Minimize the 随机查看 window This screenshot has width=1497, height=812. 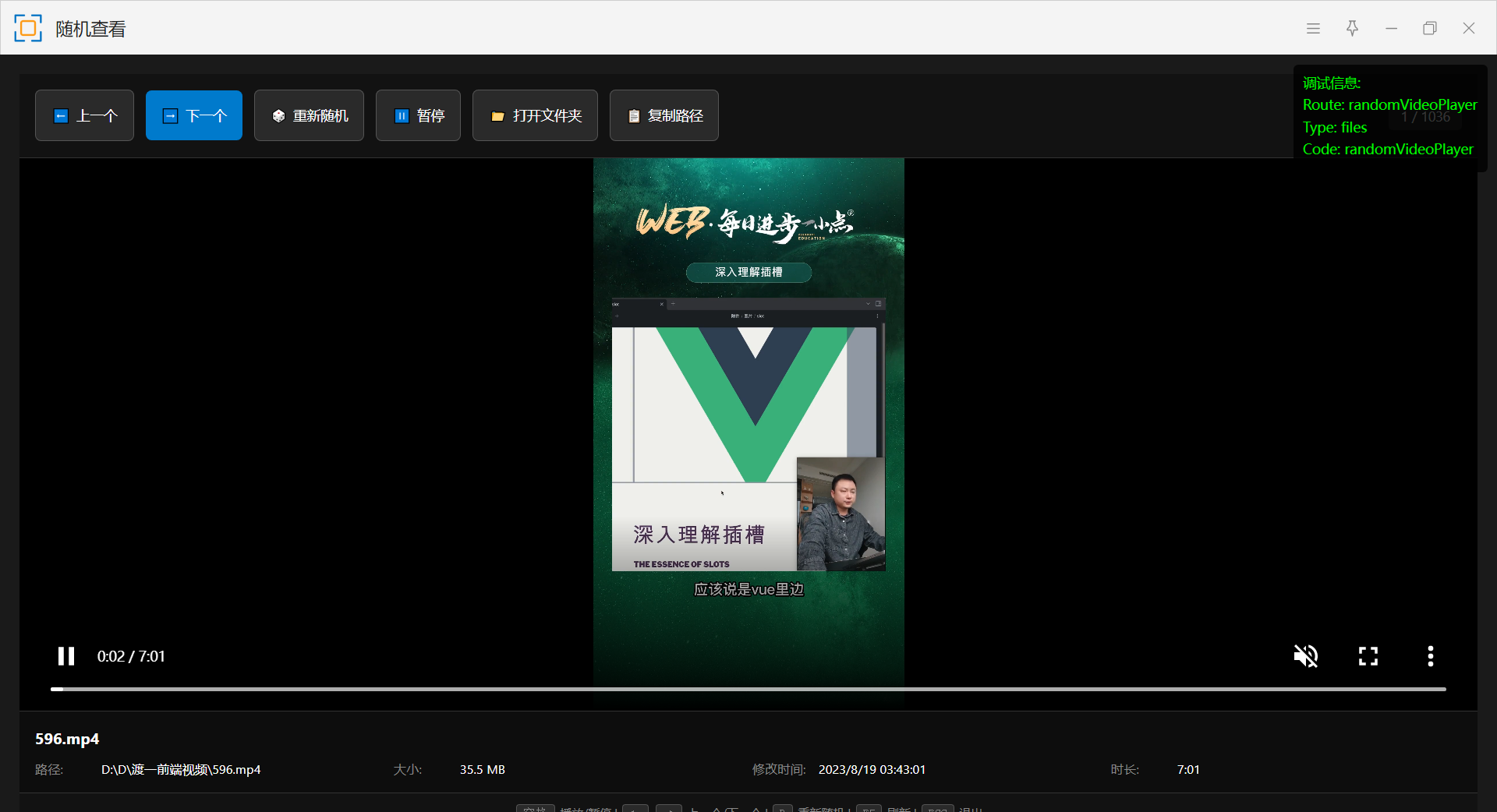[1391, 28]
